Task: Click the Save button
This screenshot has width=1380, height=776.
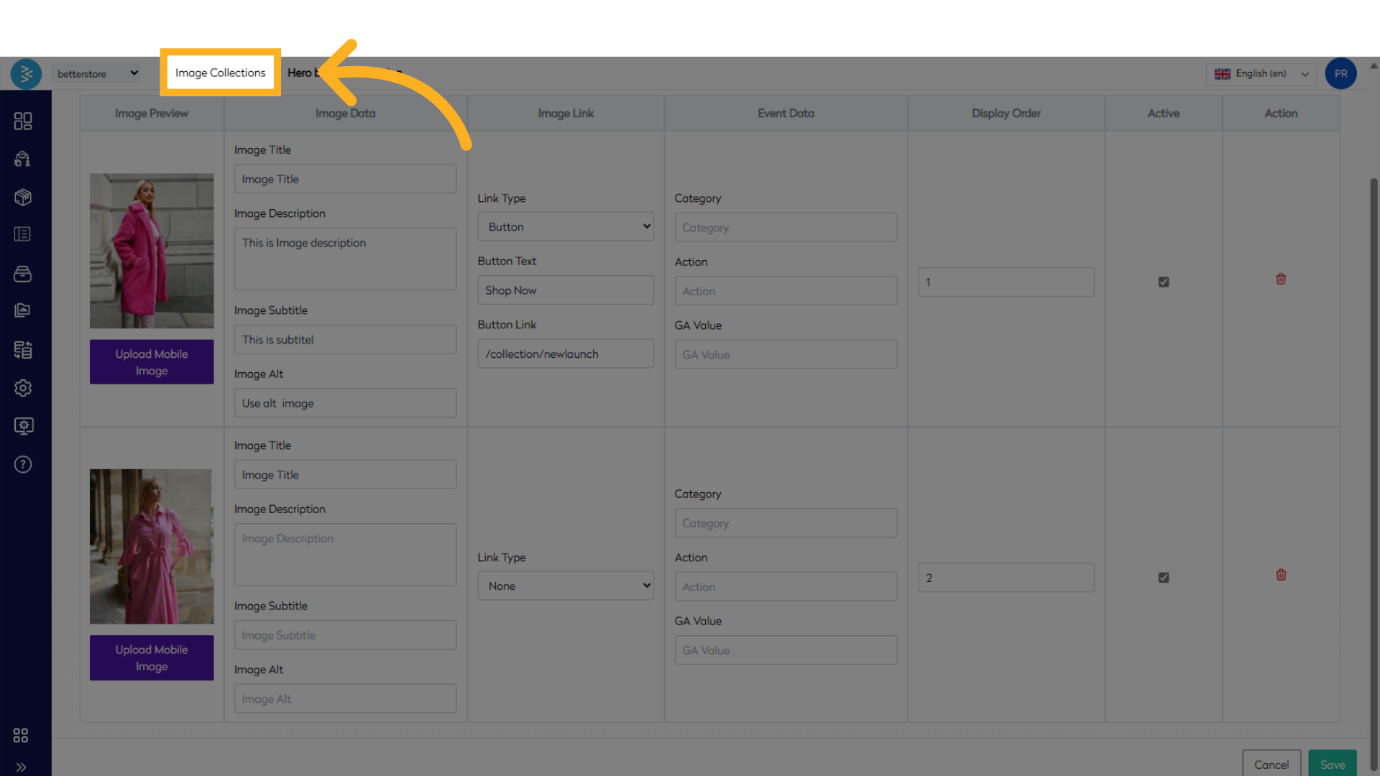Action: [x=1332, y=764]
